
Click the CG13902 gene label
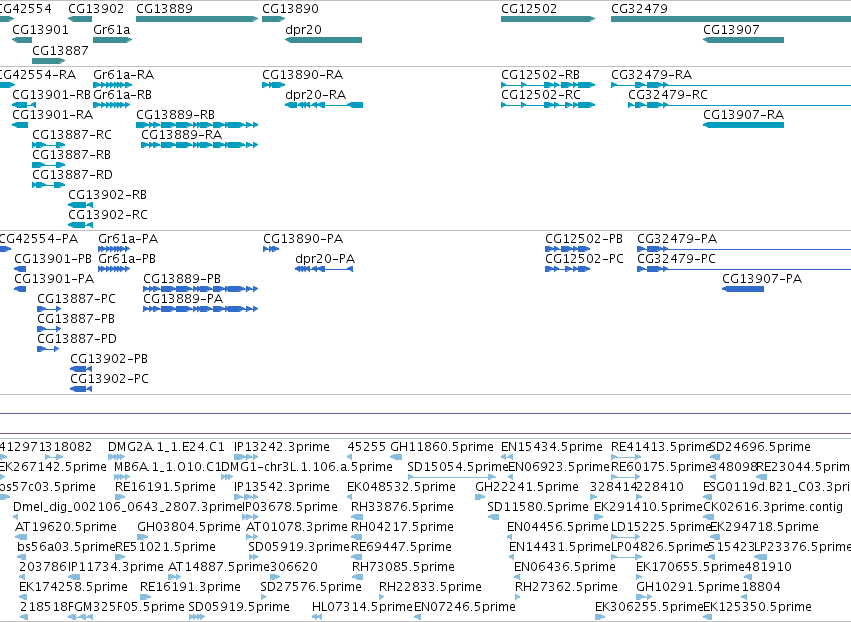click(x=96, y=9)
